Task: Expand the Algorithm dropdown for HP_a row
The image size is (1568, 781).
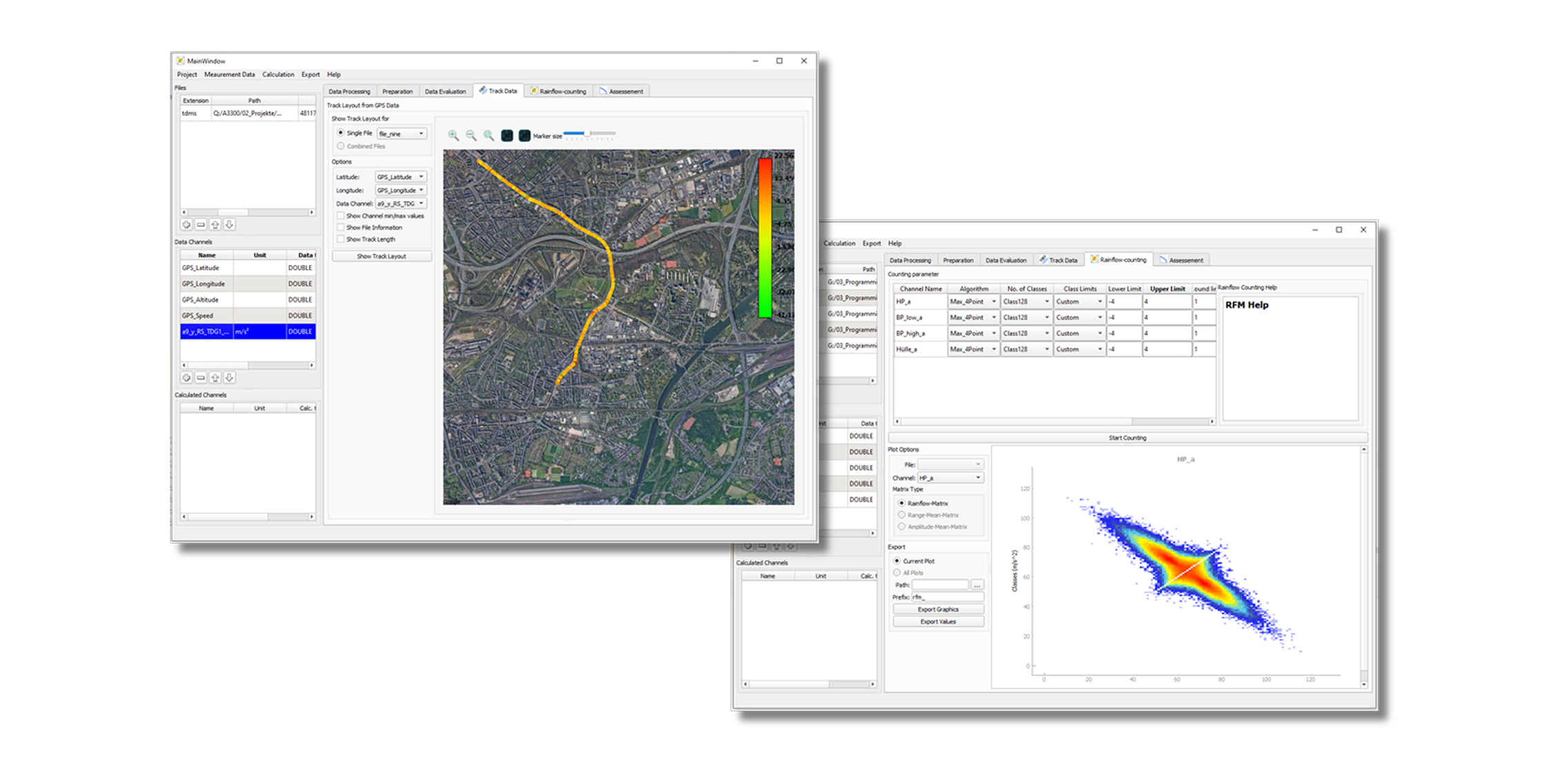Action: (x=973, y=301)
